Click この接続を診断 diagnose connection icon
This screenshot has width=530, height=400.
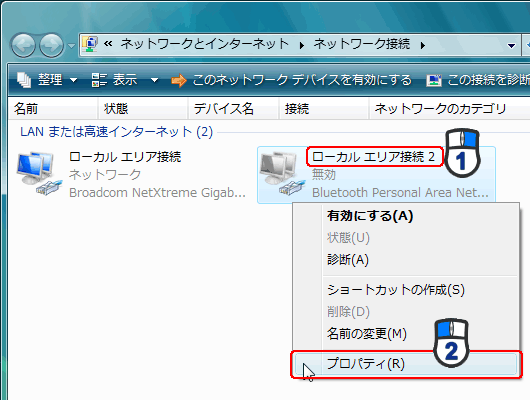click(x=434, y=80)
